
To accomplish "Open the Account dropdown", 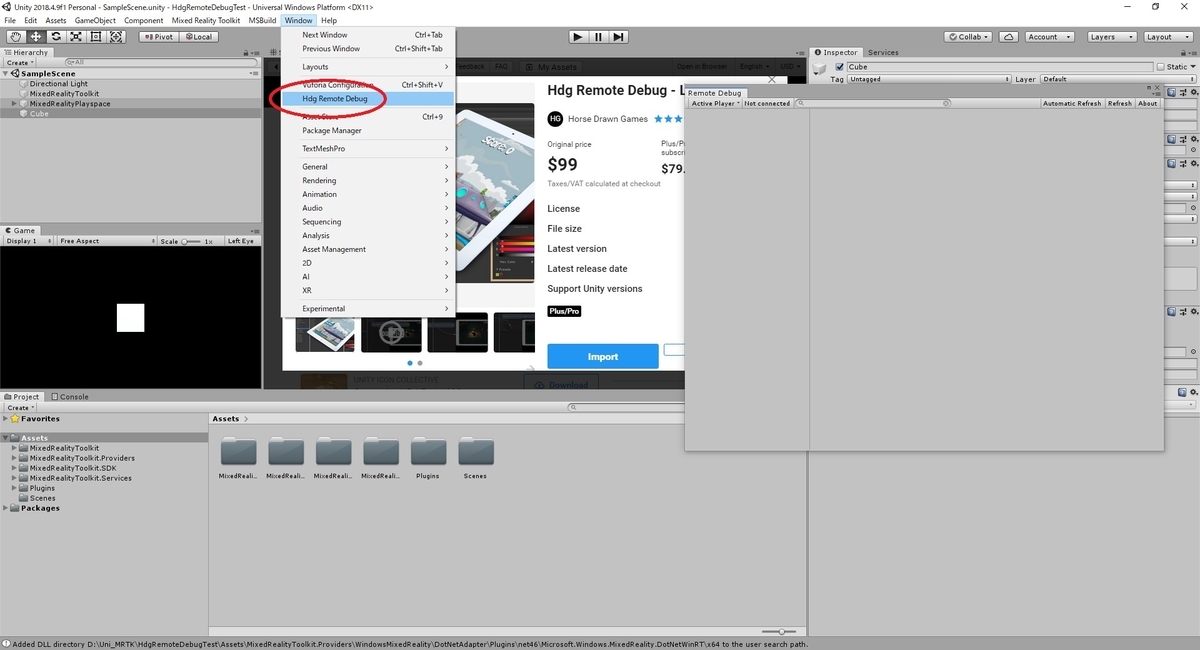I will 1050,37.
